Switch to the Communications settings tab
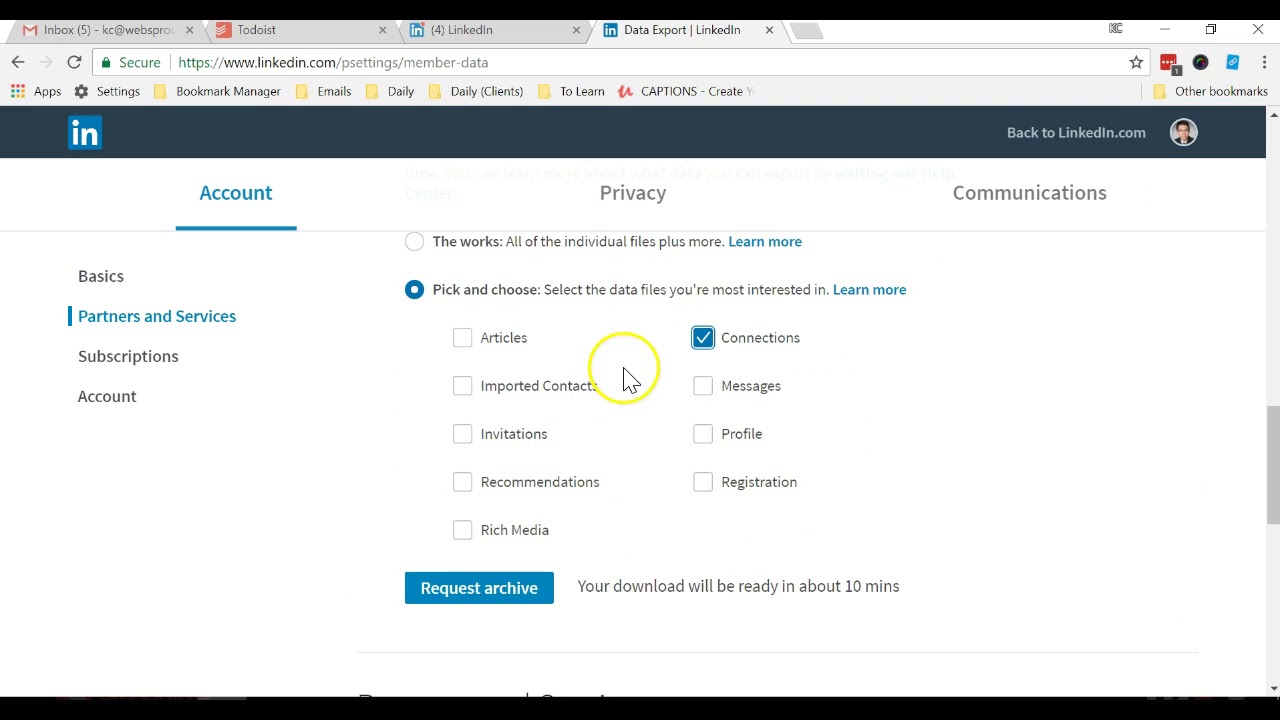The height and width of the screenshot is (720, 1280). tap(1029, 193)
